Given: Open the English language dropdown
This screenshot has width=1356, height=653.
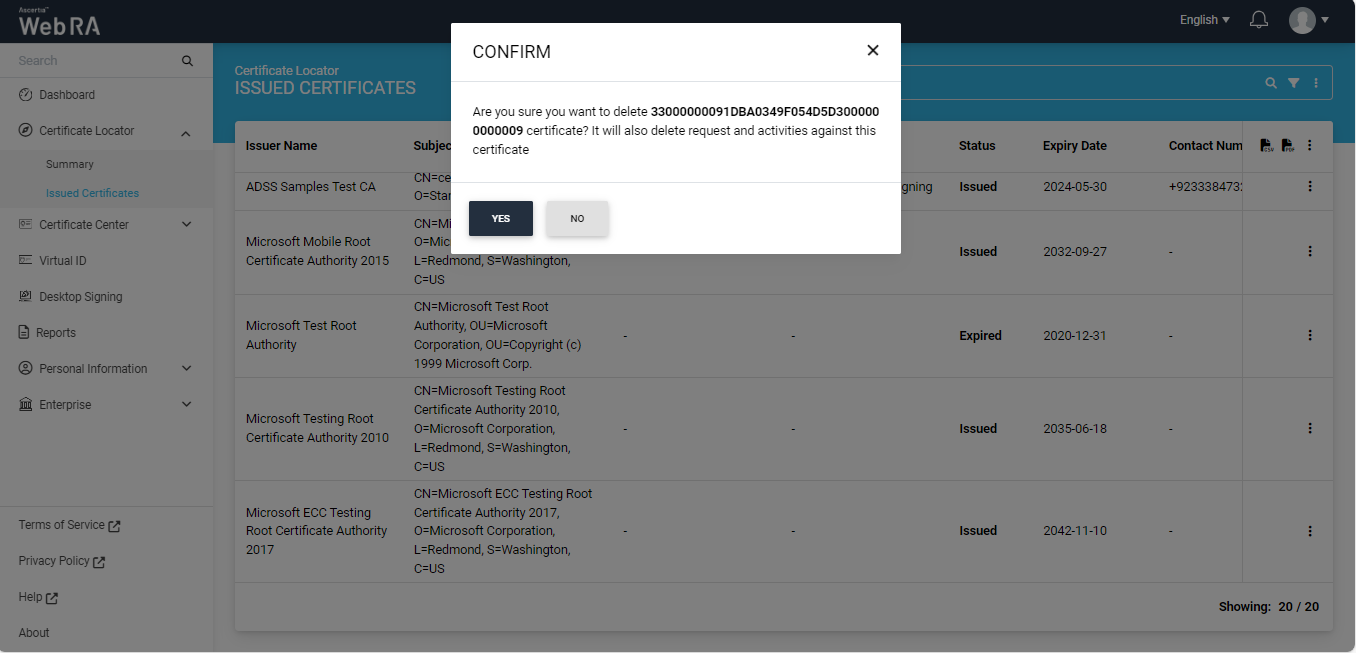Looking at the screenshot, I should tap(1205, 20).
